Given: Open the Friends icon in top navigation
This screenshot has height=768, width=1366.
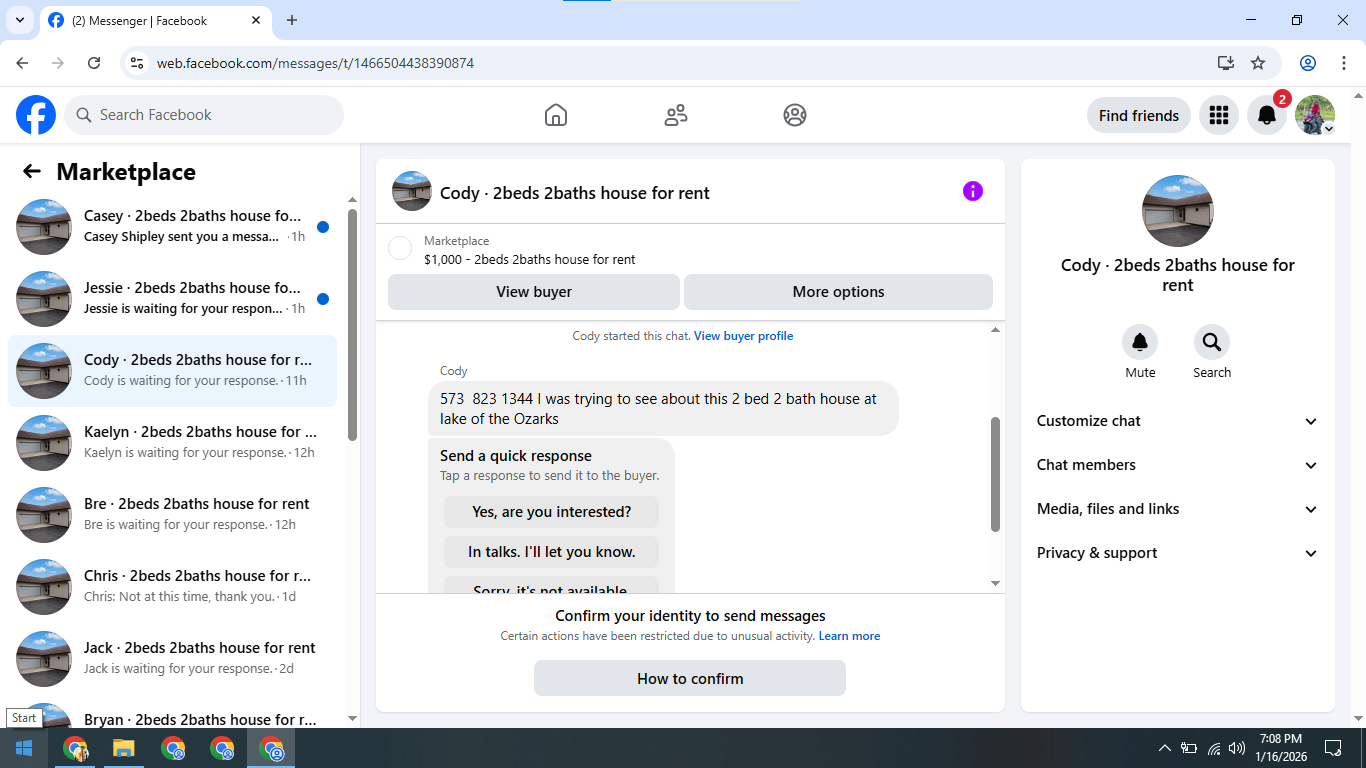Looking at the screenshot, I should point(676,115).
